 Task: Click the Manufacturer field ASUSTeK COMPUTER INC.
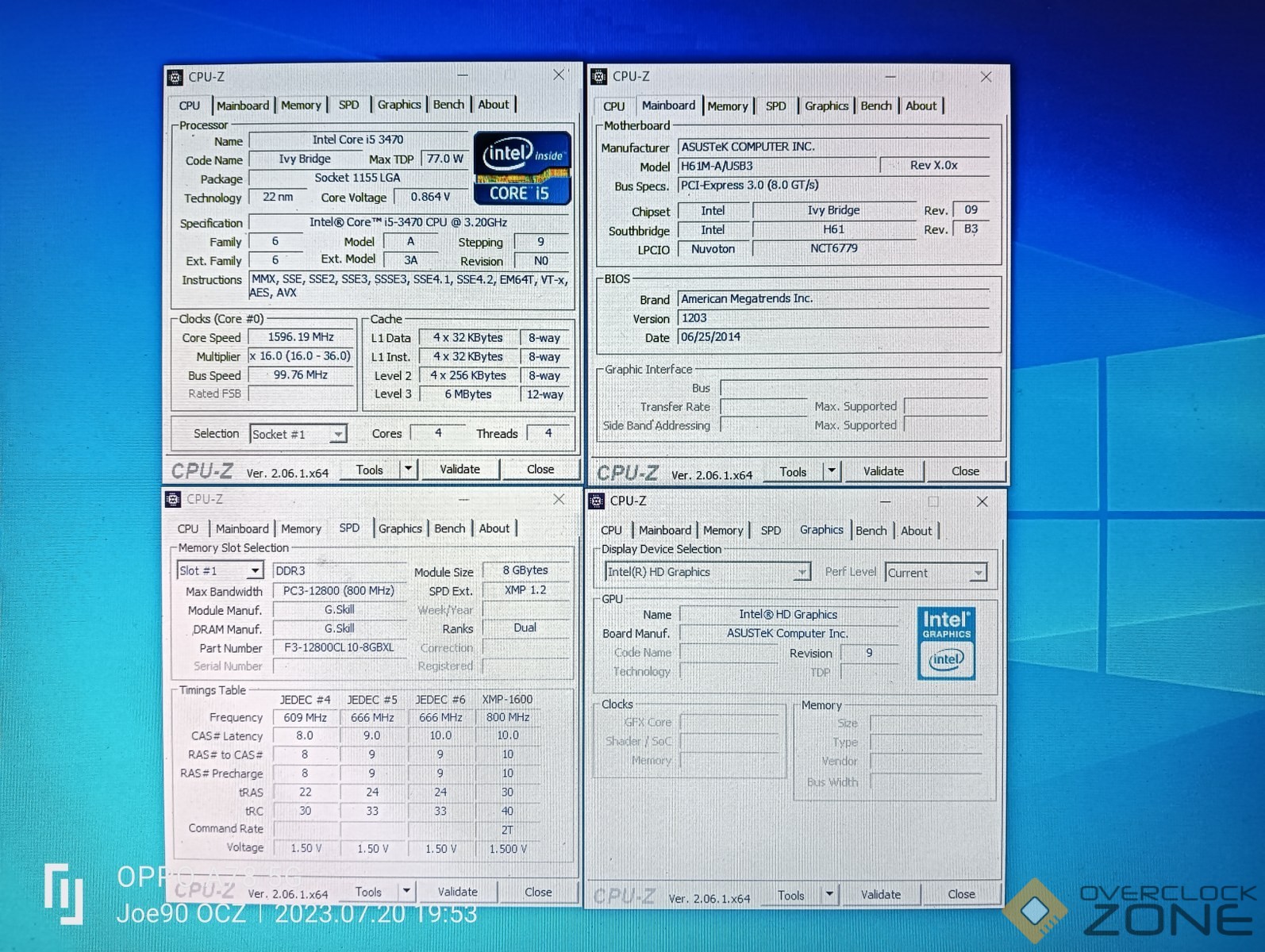pyautogui.click(x=833, y=147)
